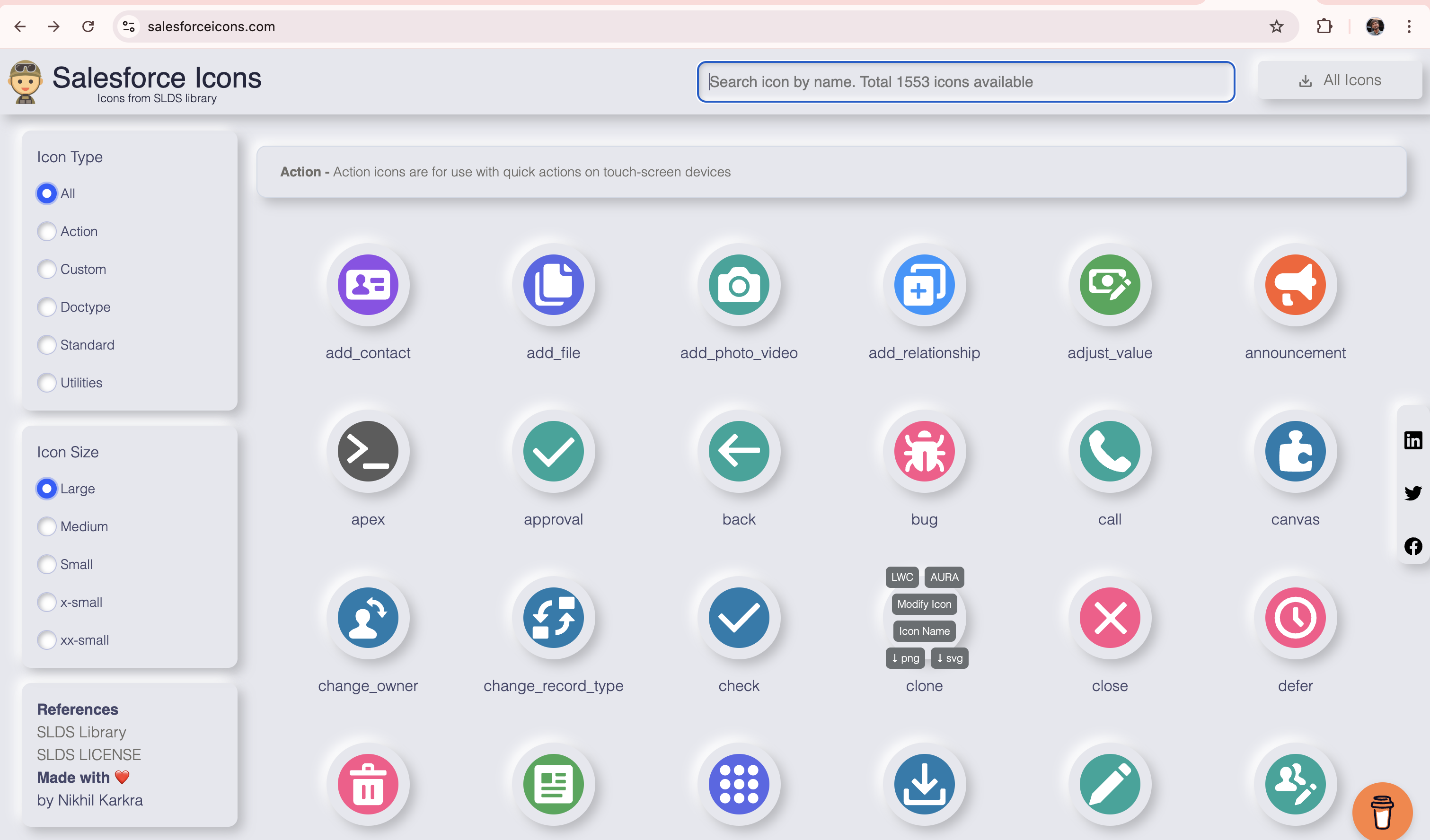Click the announcement megaphone icon
The image size is (1430, 840).
point(1295,285)
